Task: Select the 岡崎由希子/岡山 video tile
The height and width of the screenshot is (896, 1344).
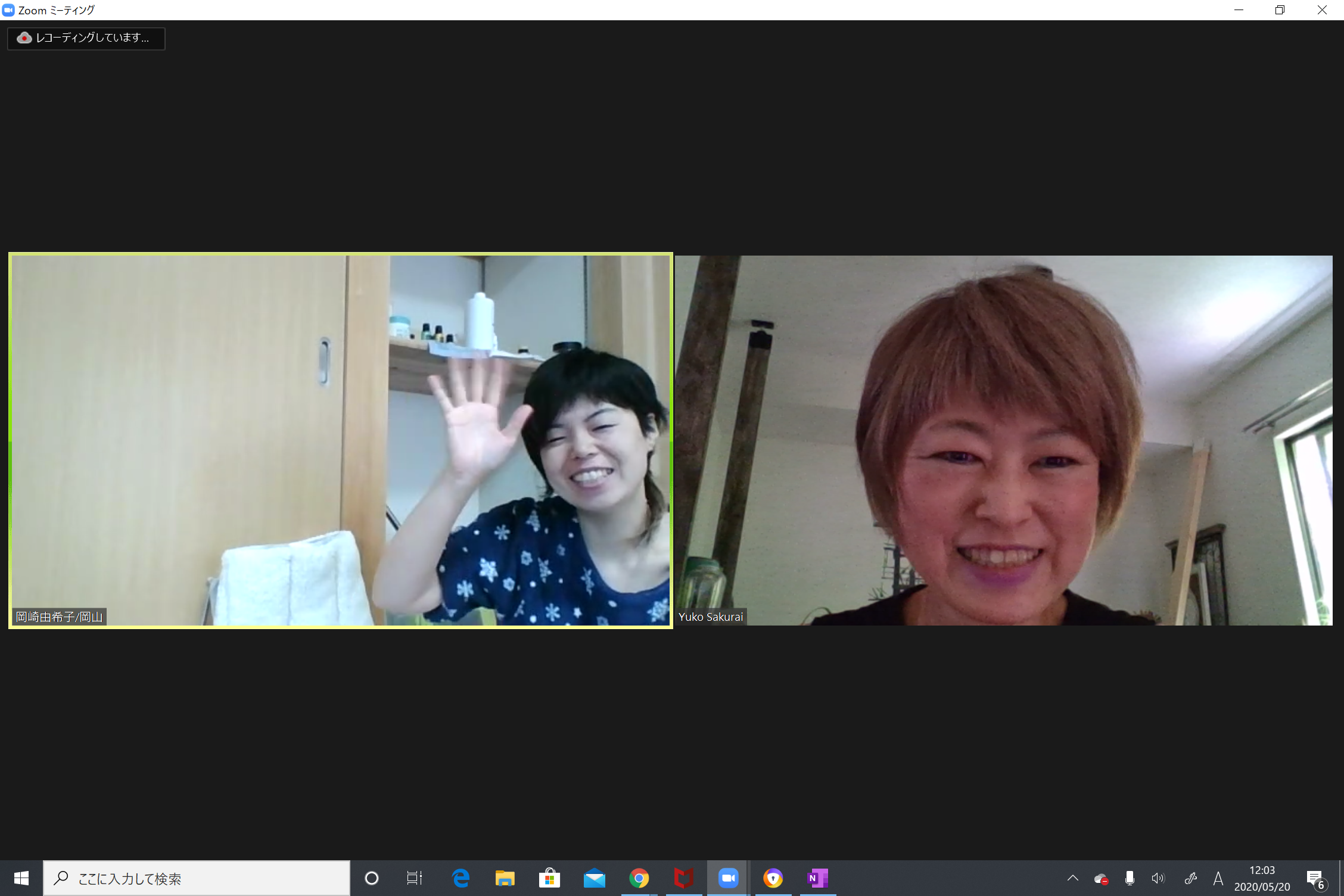Action: click(x=341, y=441)
